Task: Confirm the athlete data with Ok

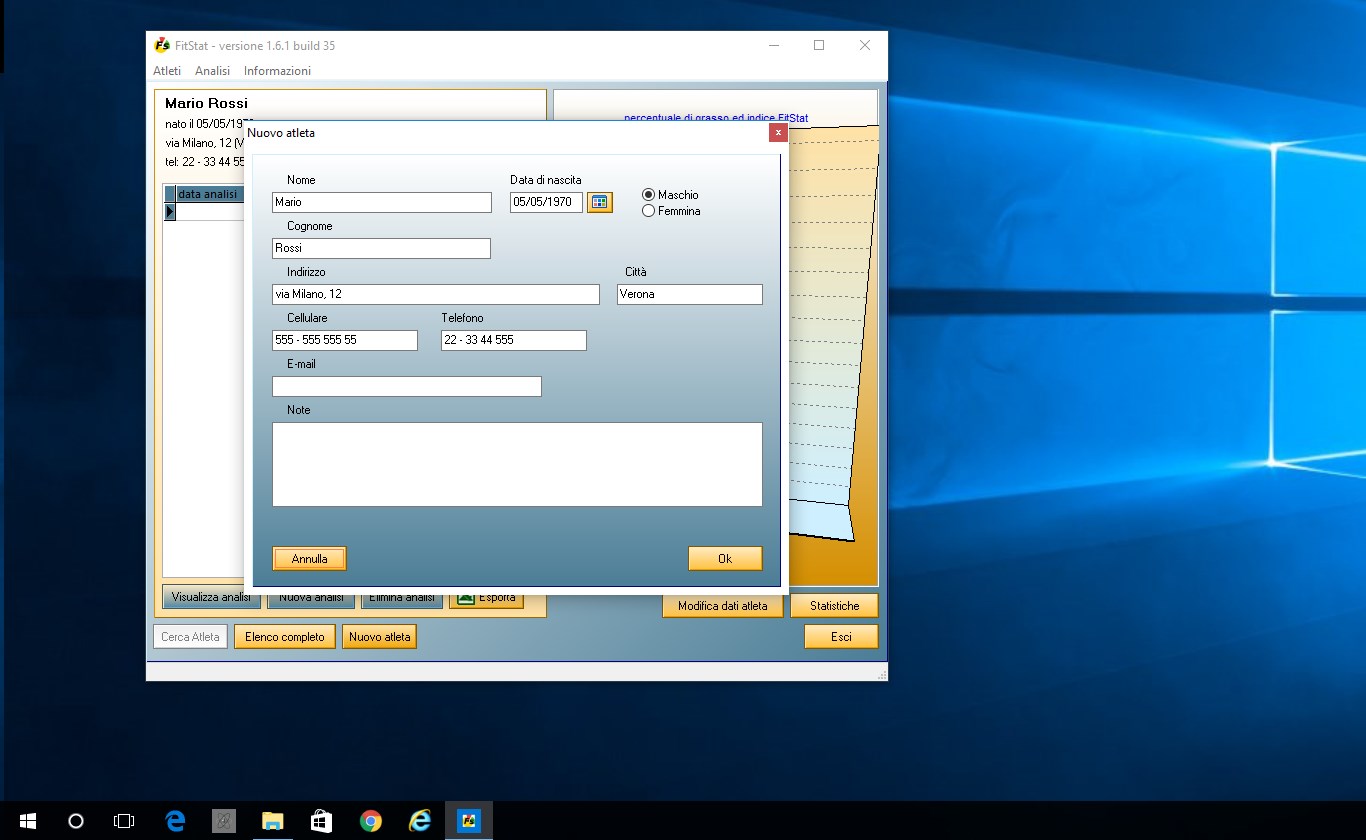Action: 725,559
